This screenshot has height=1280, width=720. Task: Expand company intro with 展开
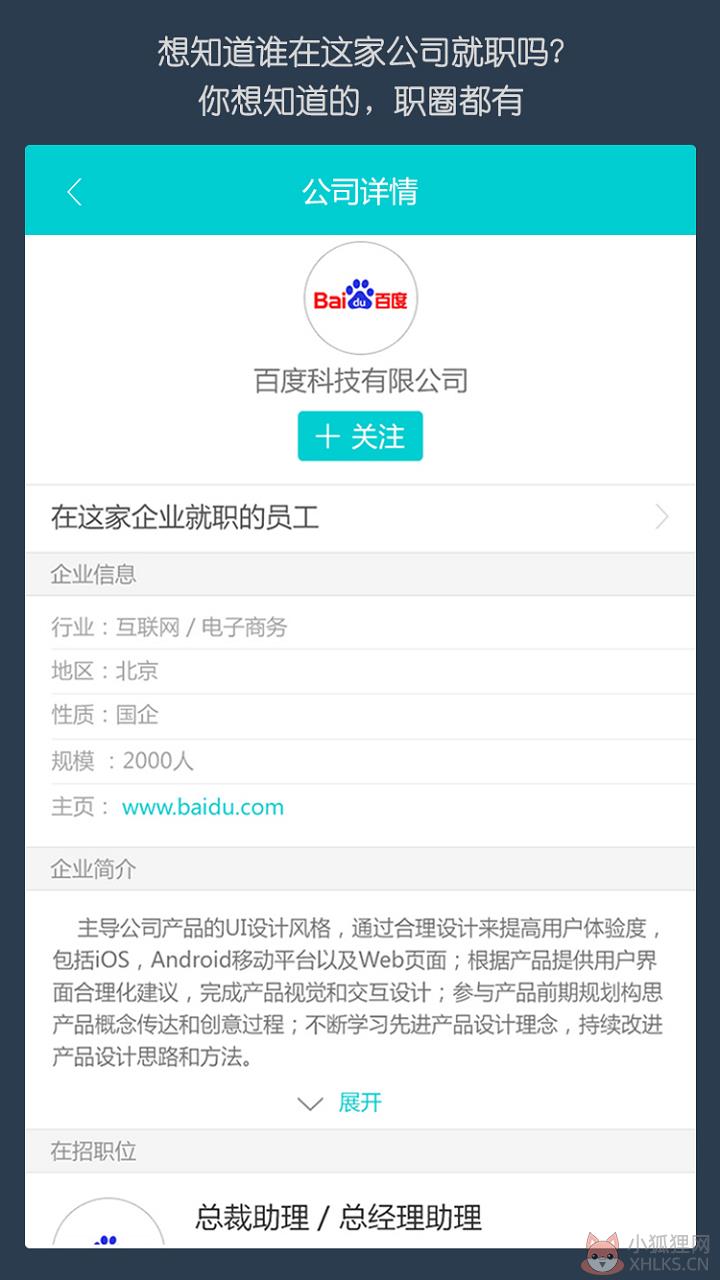tap(360, 1103)
